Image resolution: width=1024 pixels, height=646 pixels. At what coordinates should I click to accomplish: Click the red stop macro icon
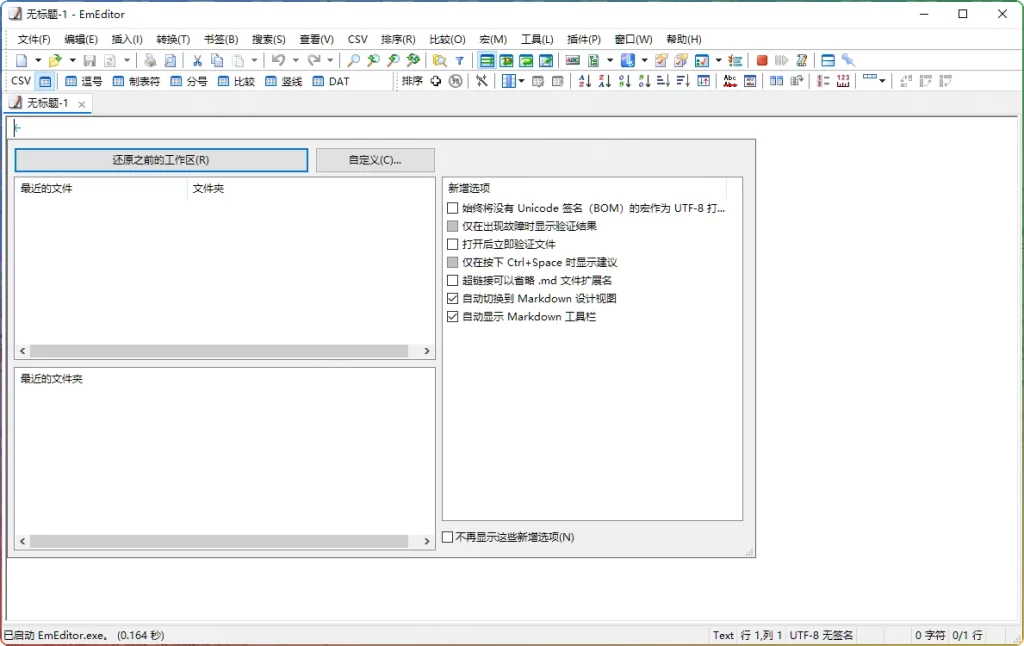point(761,60)
